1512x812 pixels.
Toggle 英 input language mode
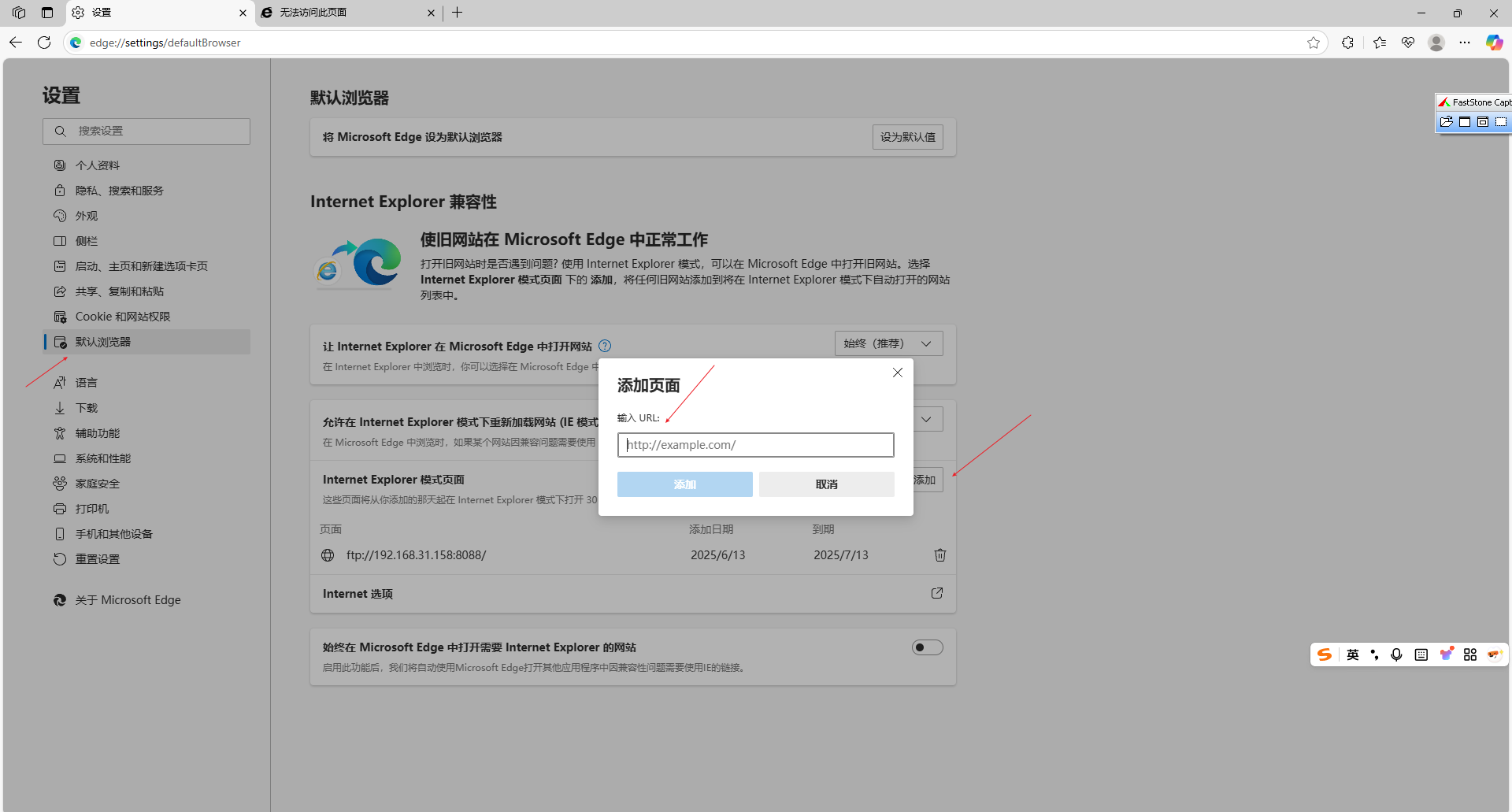tap(1353, 654)
